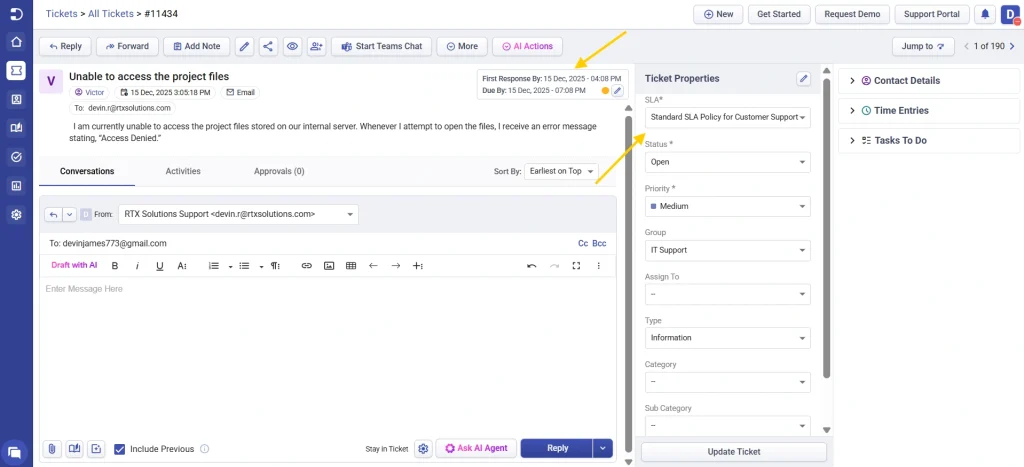Open the Knowledge Base book icon
Image resolution: width=1024 pixels, height=467 pixels.
[x=16, y=128]
